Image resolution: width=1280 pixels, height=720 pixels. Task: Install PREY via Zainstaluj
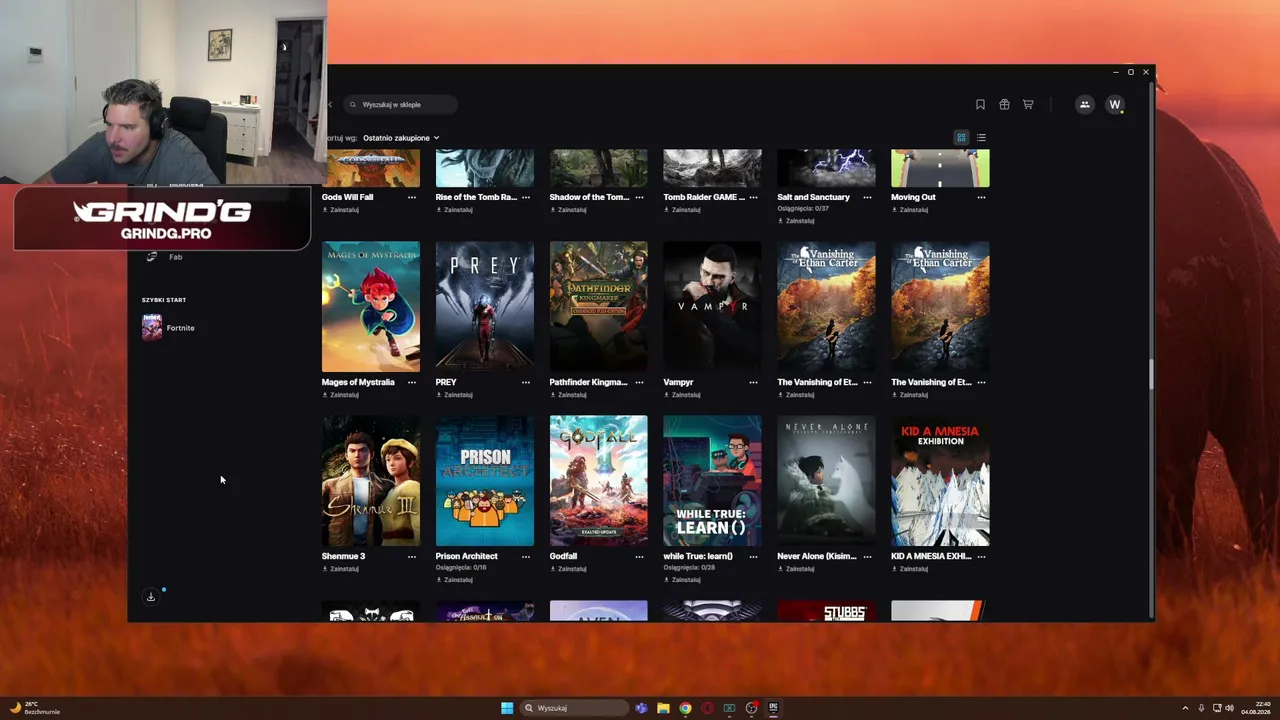(x=455, y=395)
